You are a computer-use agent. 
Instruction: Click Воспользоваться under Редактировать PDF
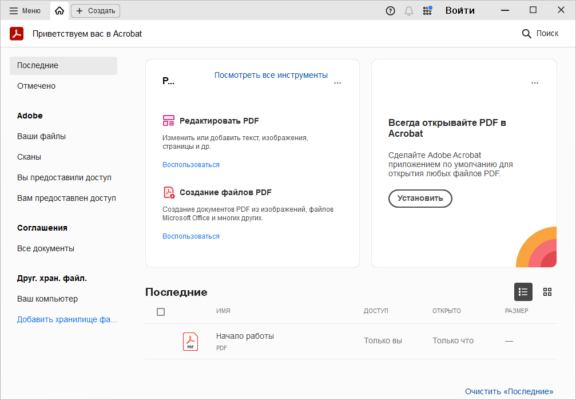pyautogui.click(x=191, y=165)
